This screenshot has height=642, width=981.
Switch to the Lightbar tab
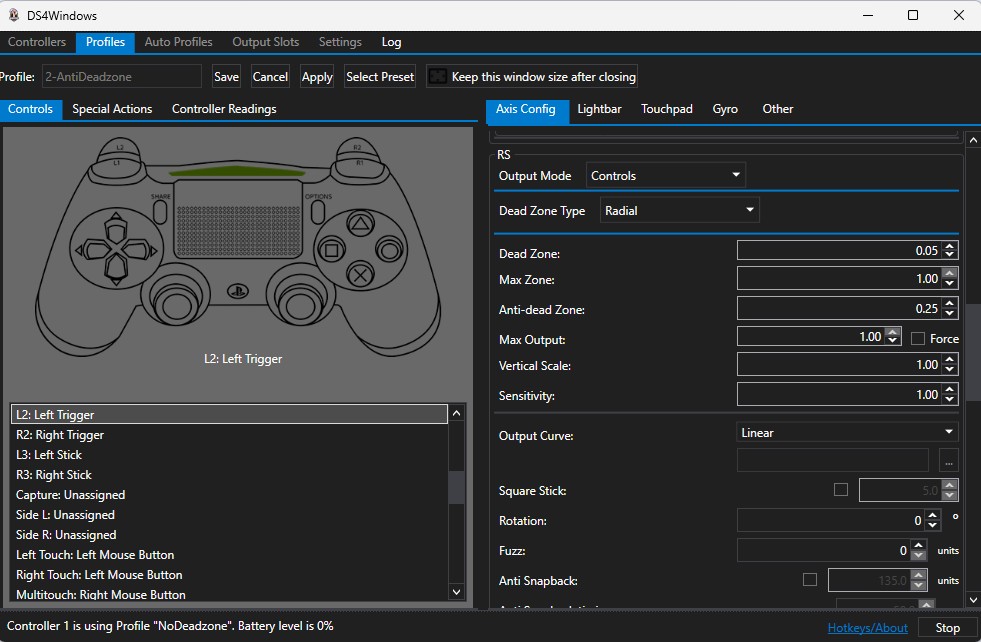point(600,109)
